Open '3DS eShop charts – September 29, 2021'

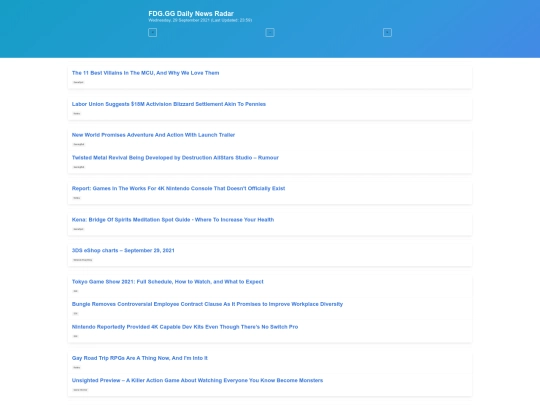pos(123,250)
